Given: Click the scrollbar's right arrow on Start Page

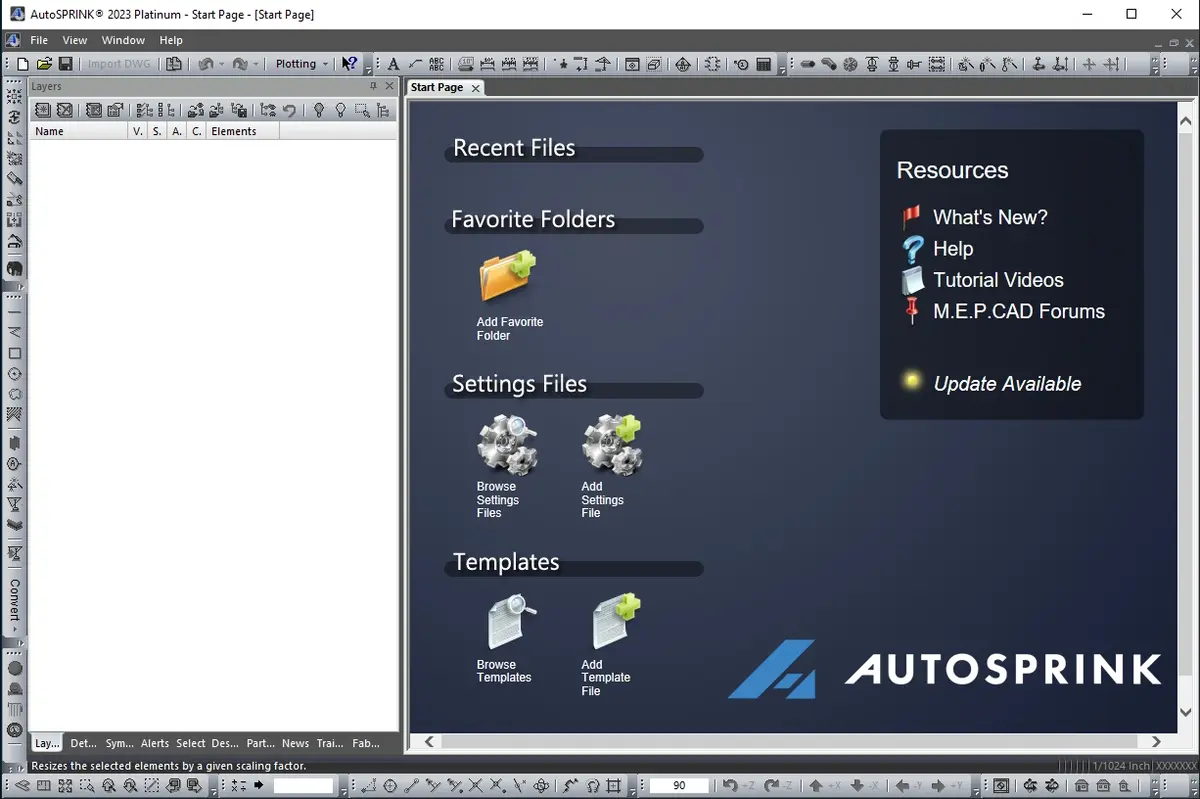Looking at the screenshot, I should (x=1156, y=742).
